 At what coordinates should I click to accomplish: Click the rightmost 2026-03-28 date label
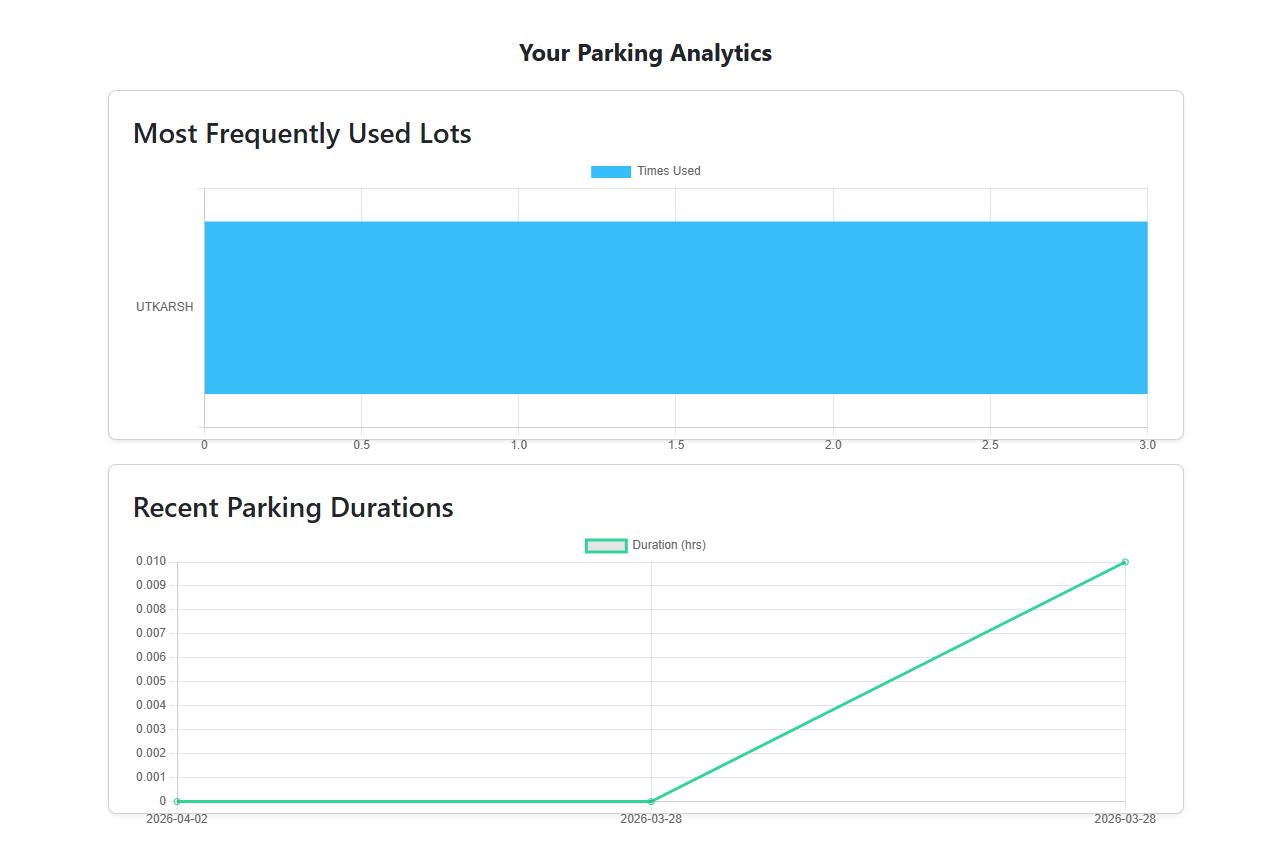click(1124, 819)
